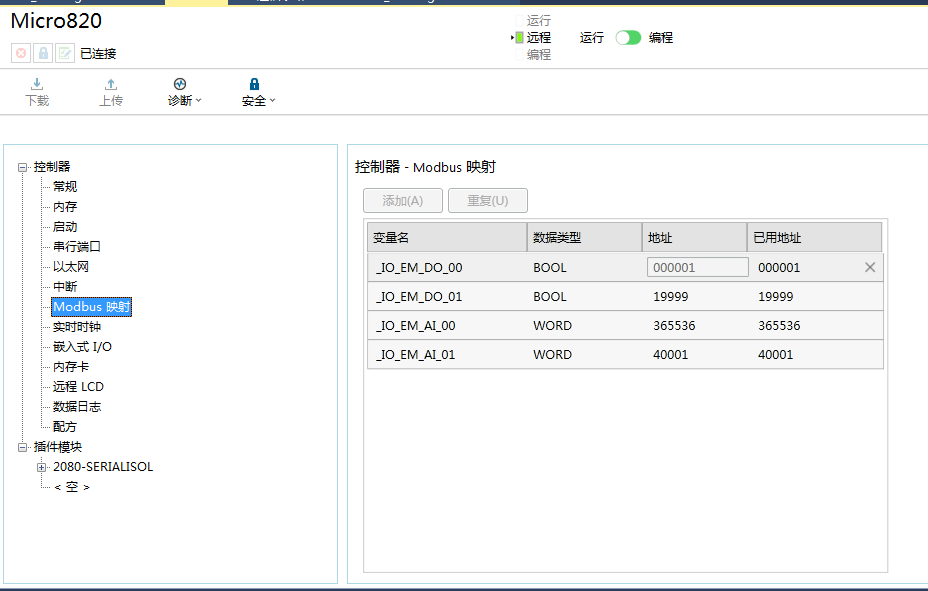Screen dimensions: 928x591
Task: Click used address 000001 cell
Action: click(779, 268)
